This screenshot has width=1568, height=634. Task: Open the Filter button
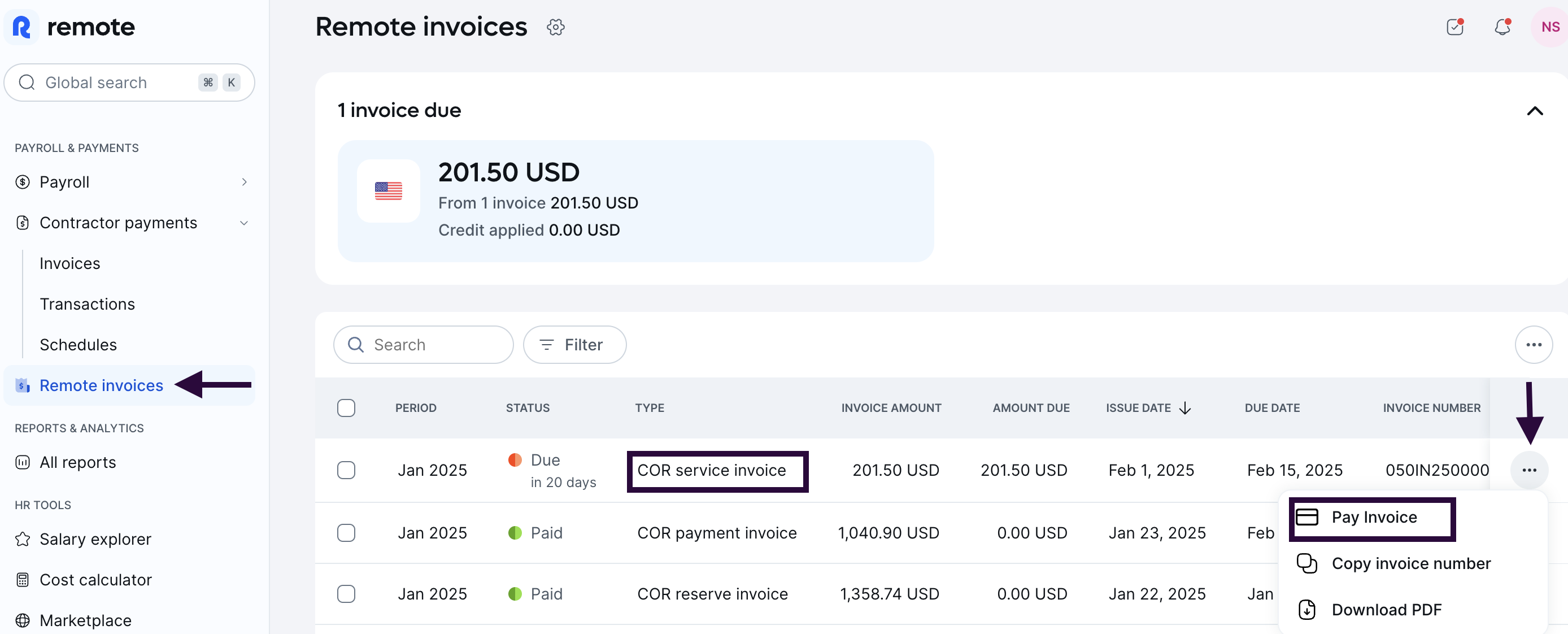click(x=574, y=345)
